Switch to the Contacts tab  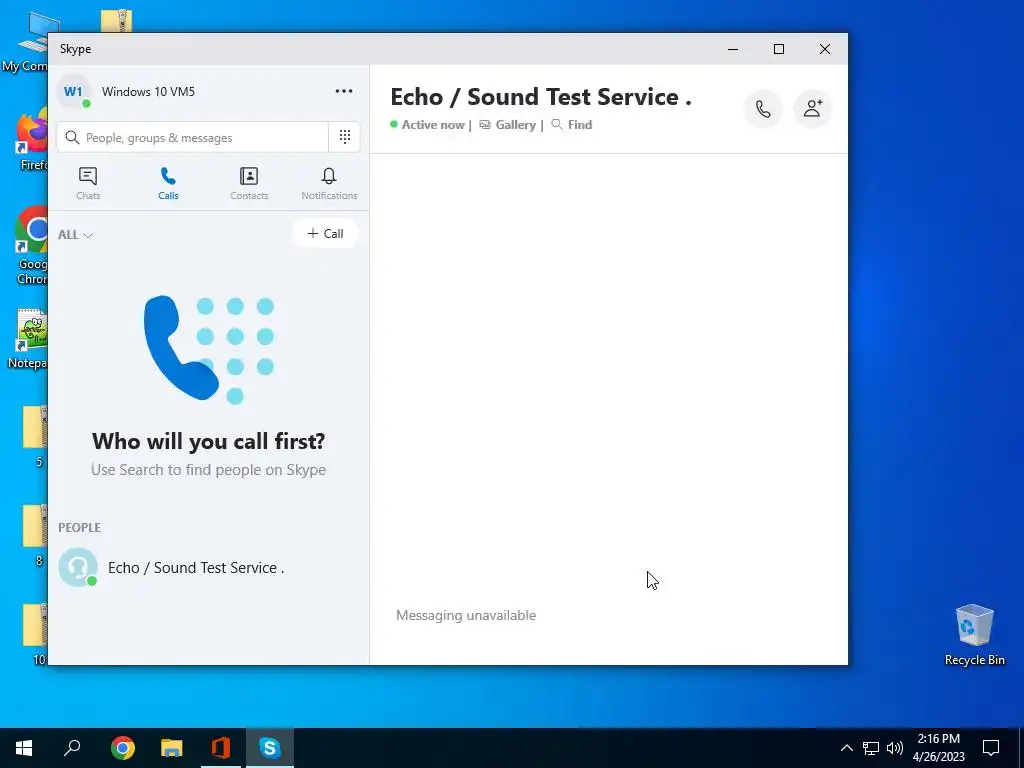(249, 184)
